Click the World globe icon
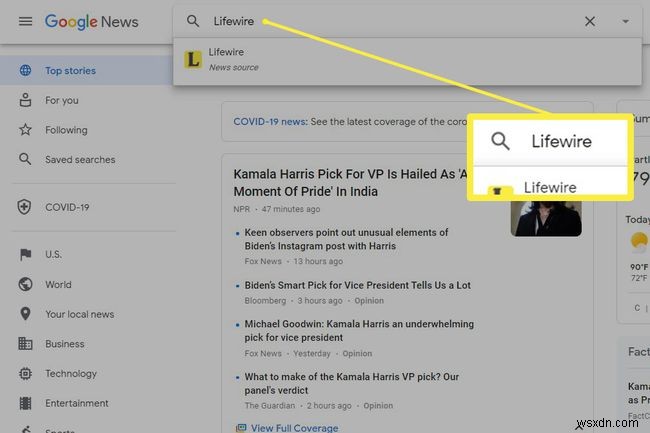This screenshot has width=650, height=433. tap(25, 284)
